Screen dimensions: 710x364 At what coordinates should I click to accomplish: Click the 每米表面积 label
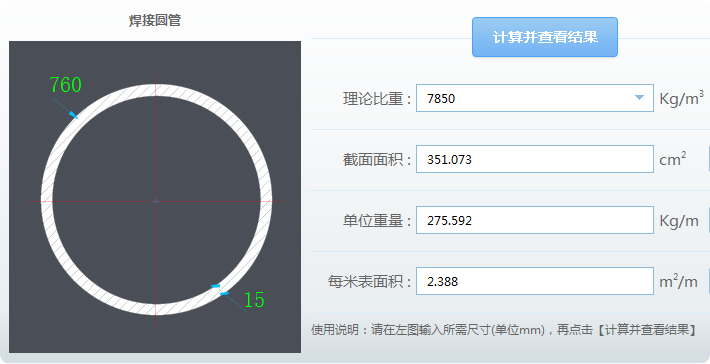click(369, 282)
